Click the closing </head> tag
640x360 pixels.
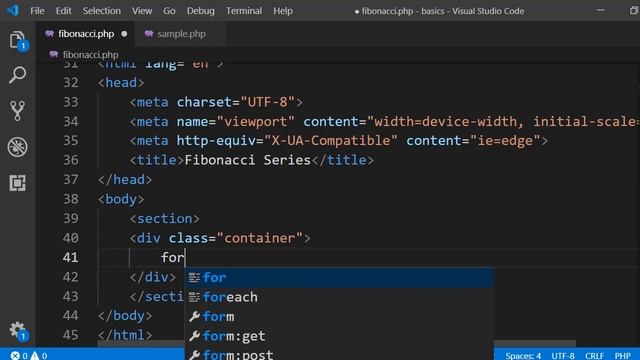click(125, 180)
